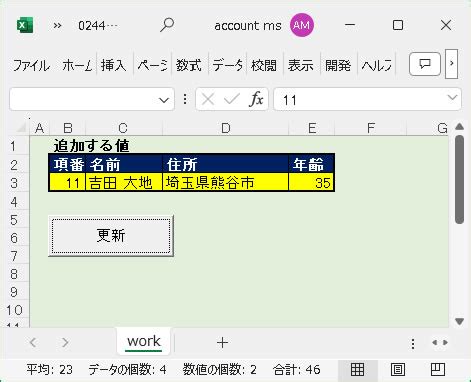Screen dimensions: 471x382
Task: Select column F header
Action: click(371, 128)
